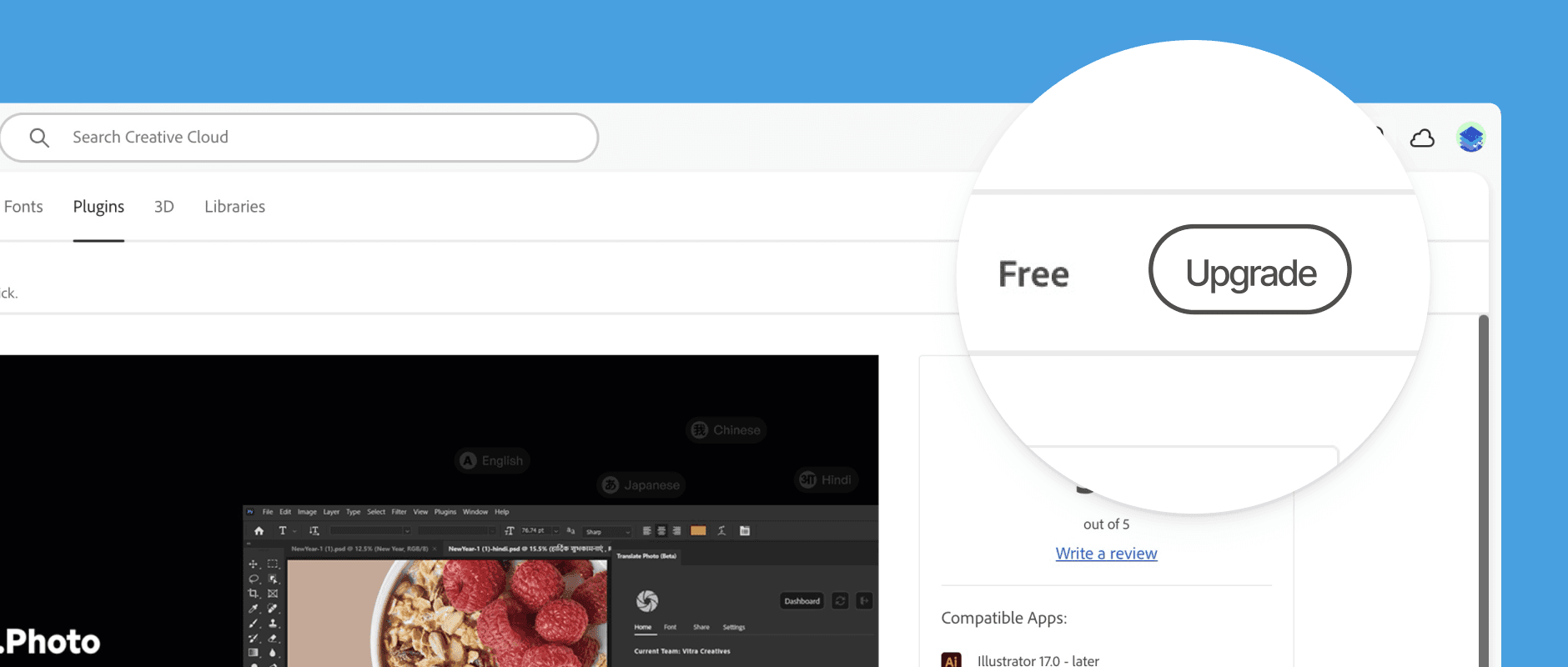
Task: Open the cloud sync status icon
Action: (1422, 138)
